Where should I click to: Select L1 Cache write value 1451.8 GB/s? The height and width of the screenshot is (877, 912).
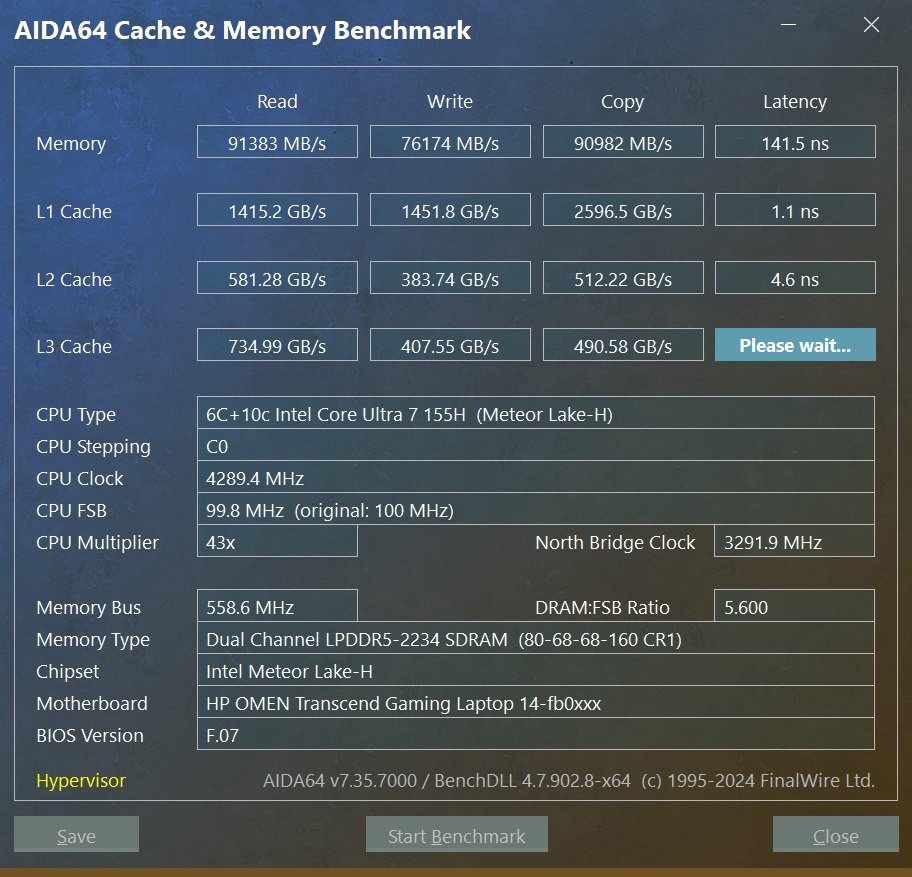(450, 209)
